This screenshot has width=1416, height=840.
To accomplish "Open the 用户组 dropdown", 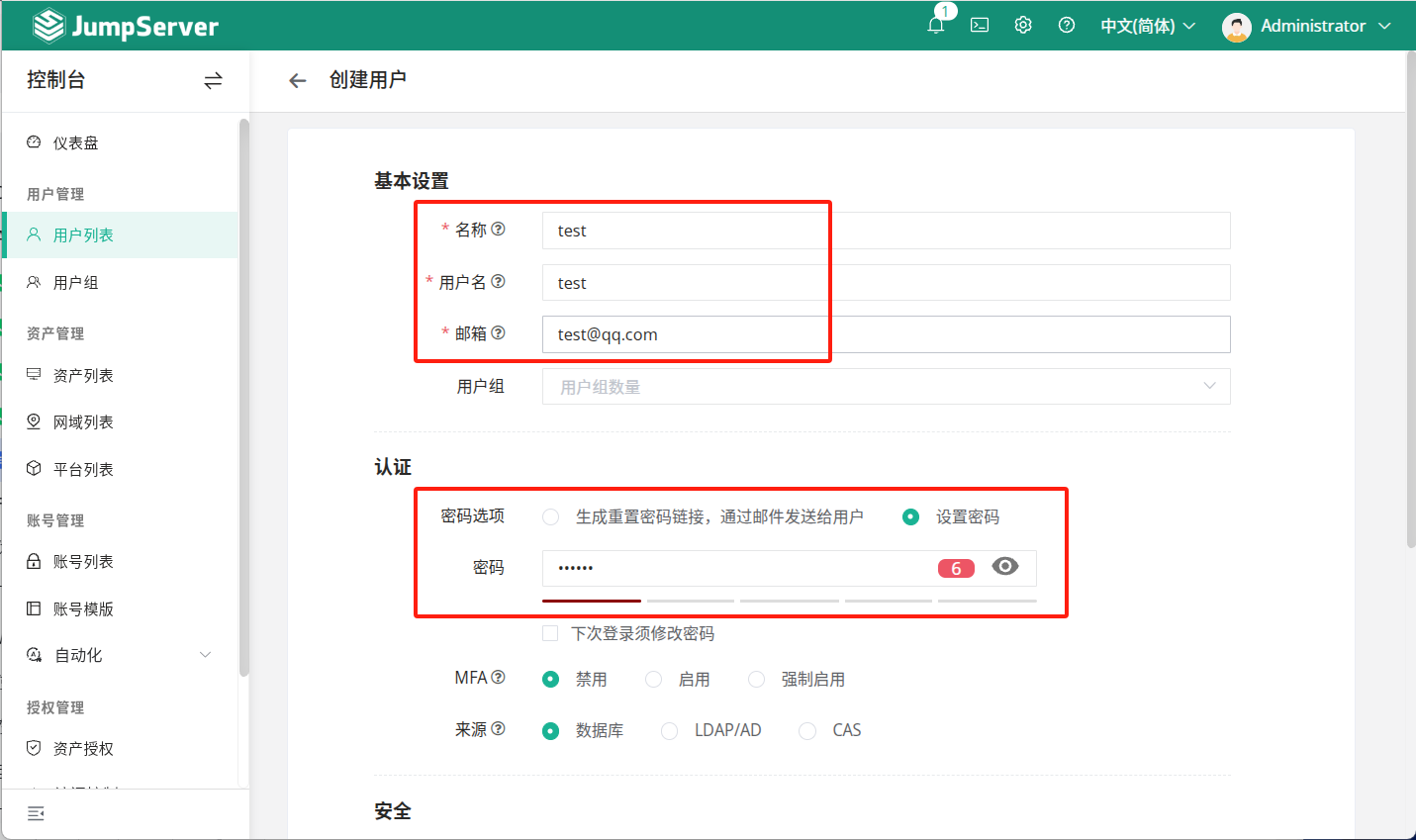I will click(887, 387).
